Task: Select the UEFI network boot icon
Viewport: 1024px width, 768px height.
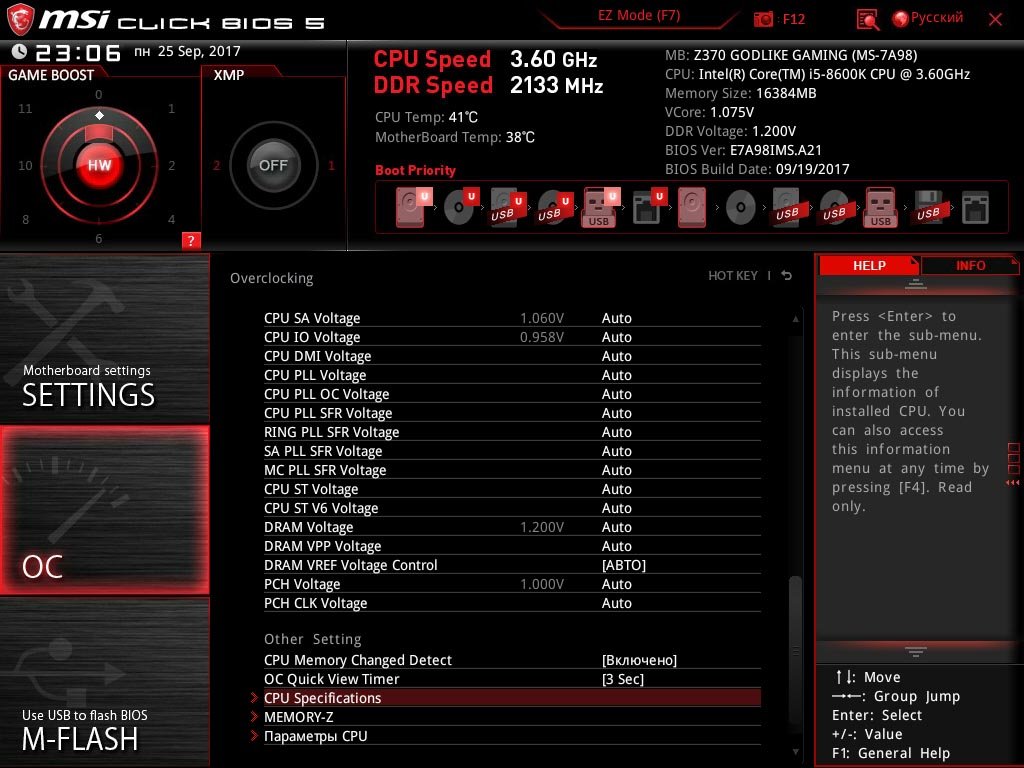Action: tap(648, 208)
